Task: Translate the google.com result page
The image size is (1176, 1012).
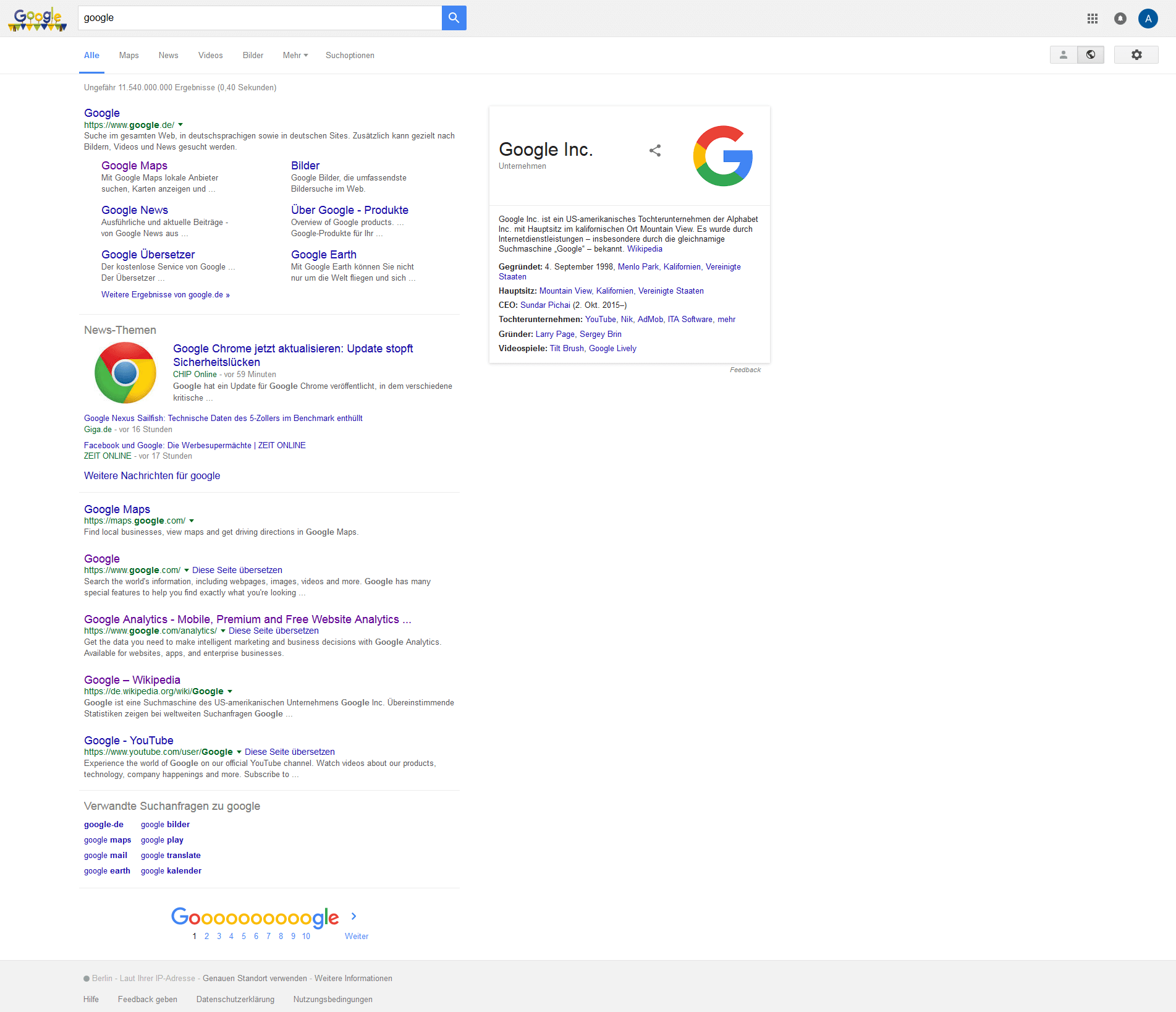Action: [237, 571]
